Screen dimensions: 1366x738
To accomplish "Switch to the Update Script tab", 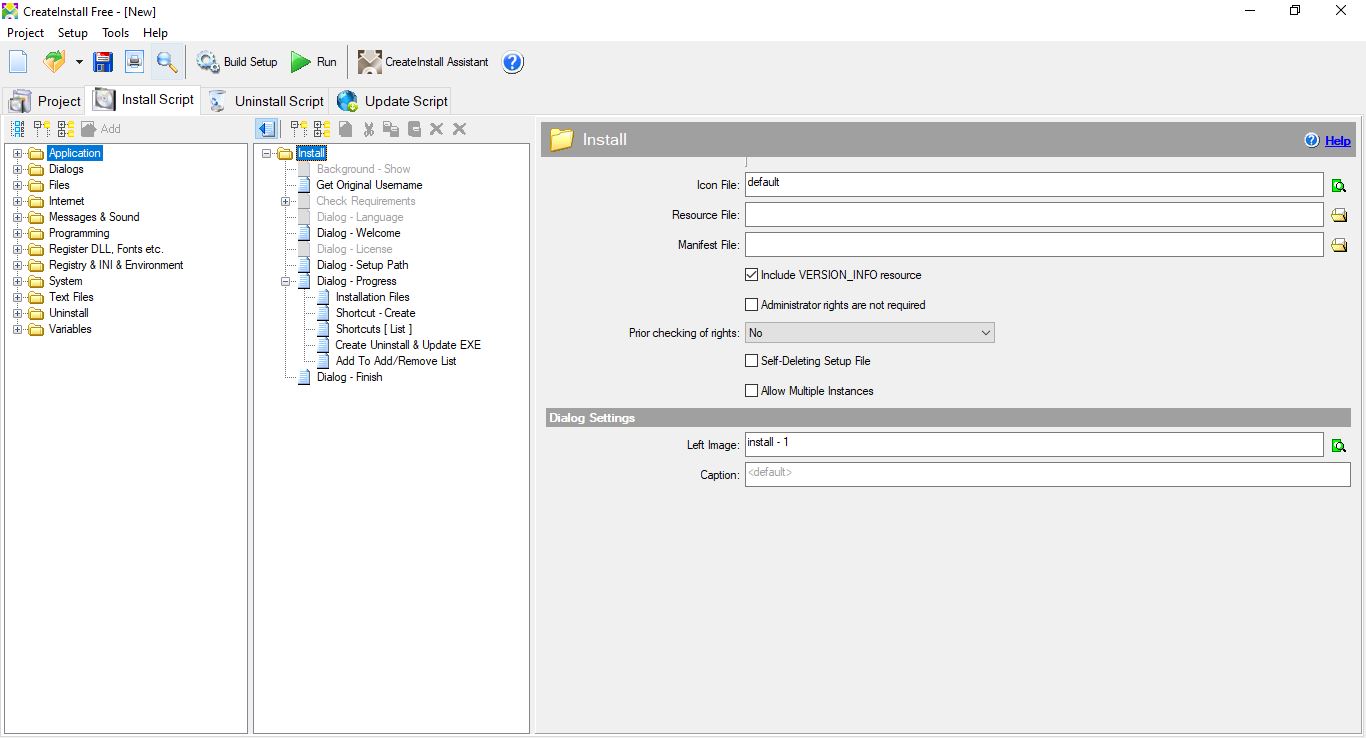I will (x=392, y=101).
